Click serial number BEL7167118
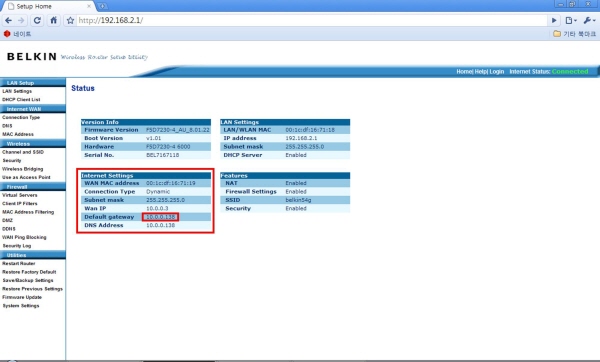The image size is (600, 362). 163,155
